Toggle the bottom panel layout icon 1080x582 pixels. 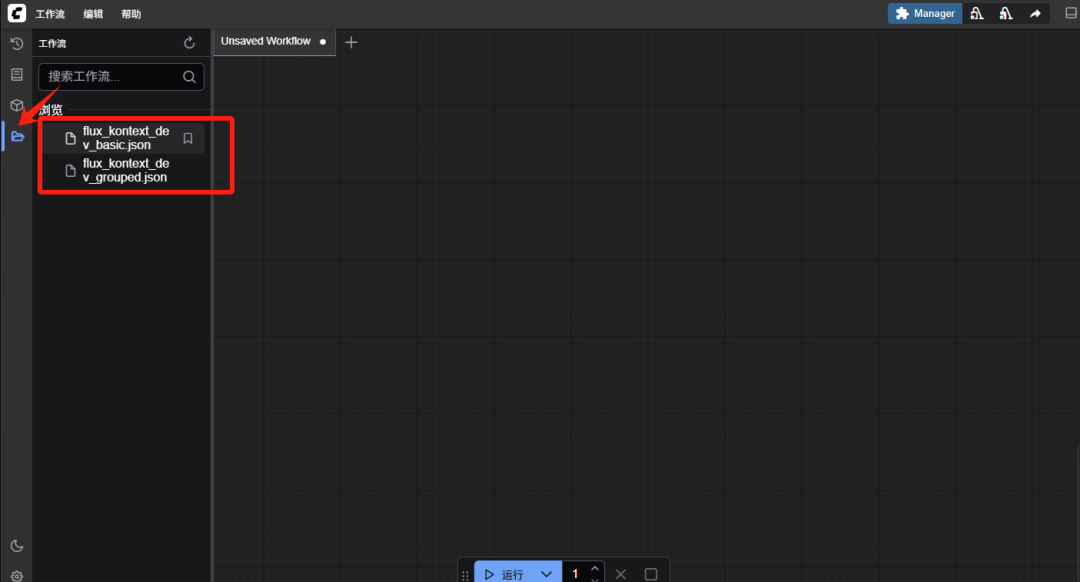click(x=1071, y=13)
